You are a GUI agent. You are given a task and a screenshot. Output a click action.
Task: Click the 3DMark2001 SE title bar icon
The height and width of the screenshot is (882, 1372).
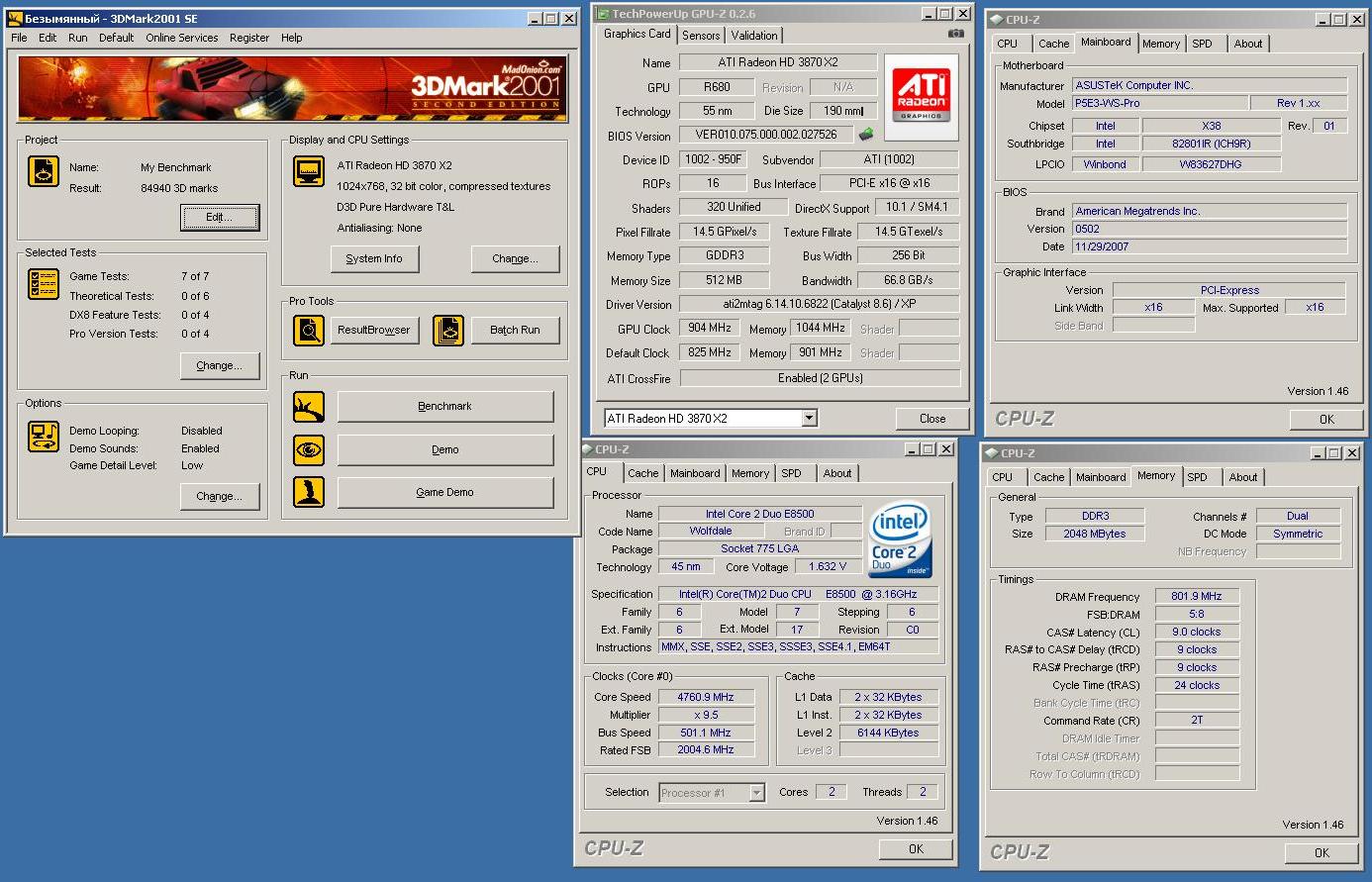pos(15,18)
